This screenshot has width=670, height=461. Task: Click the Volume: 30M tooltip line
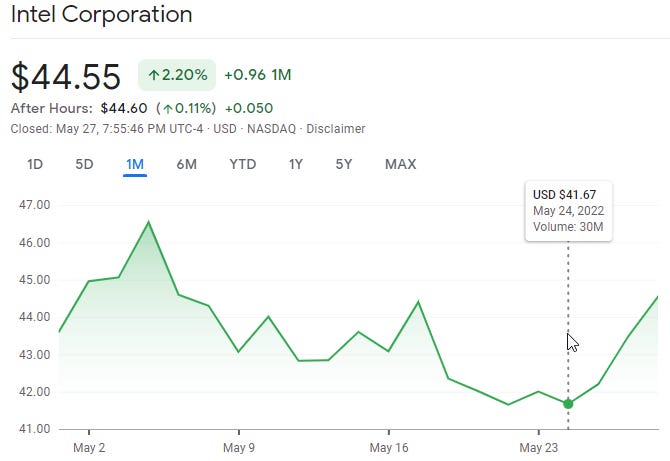(x=568, y=226)
